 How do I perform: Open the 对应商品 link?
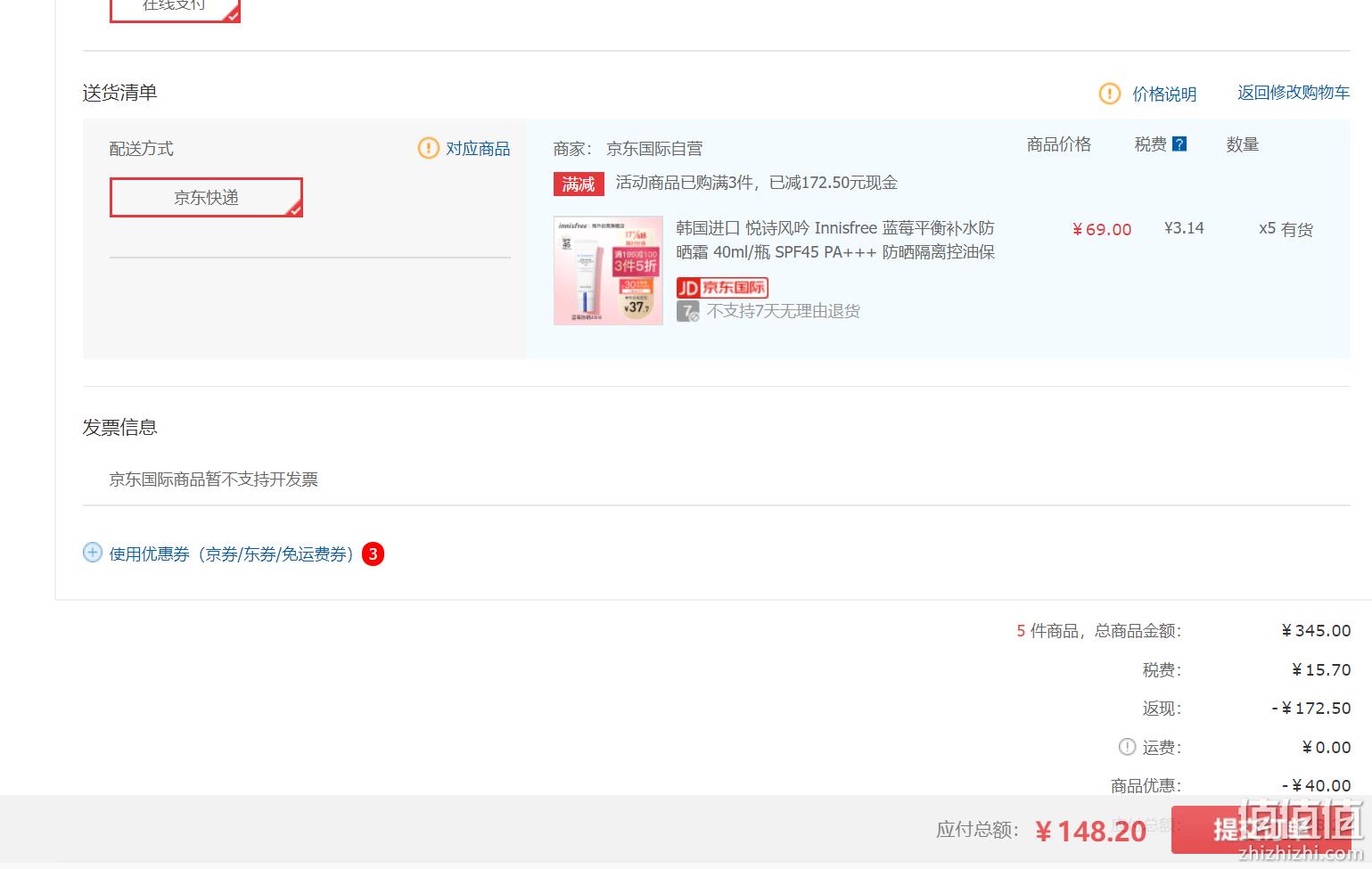(478, 149)
